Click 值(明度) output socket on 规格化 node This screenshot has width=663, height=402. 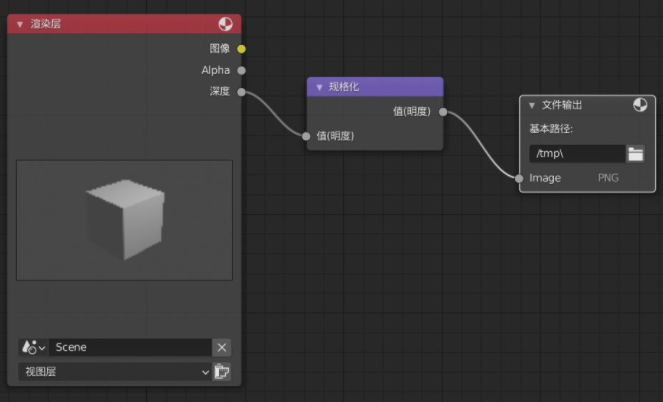[443, 112]
